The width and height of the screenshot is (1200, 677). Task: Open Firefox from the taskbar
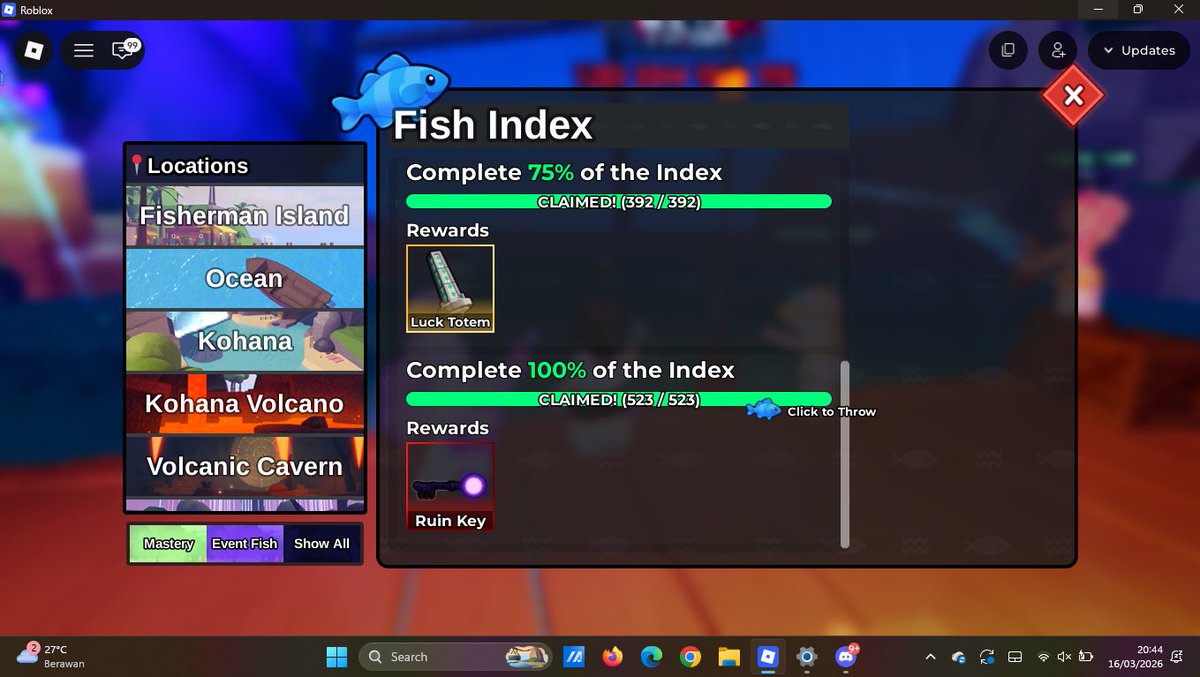click(612, 657)
